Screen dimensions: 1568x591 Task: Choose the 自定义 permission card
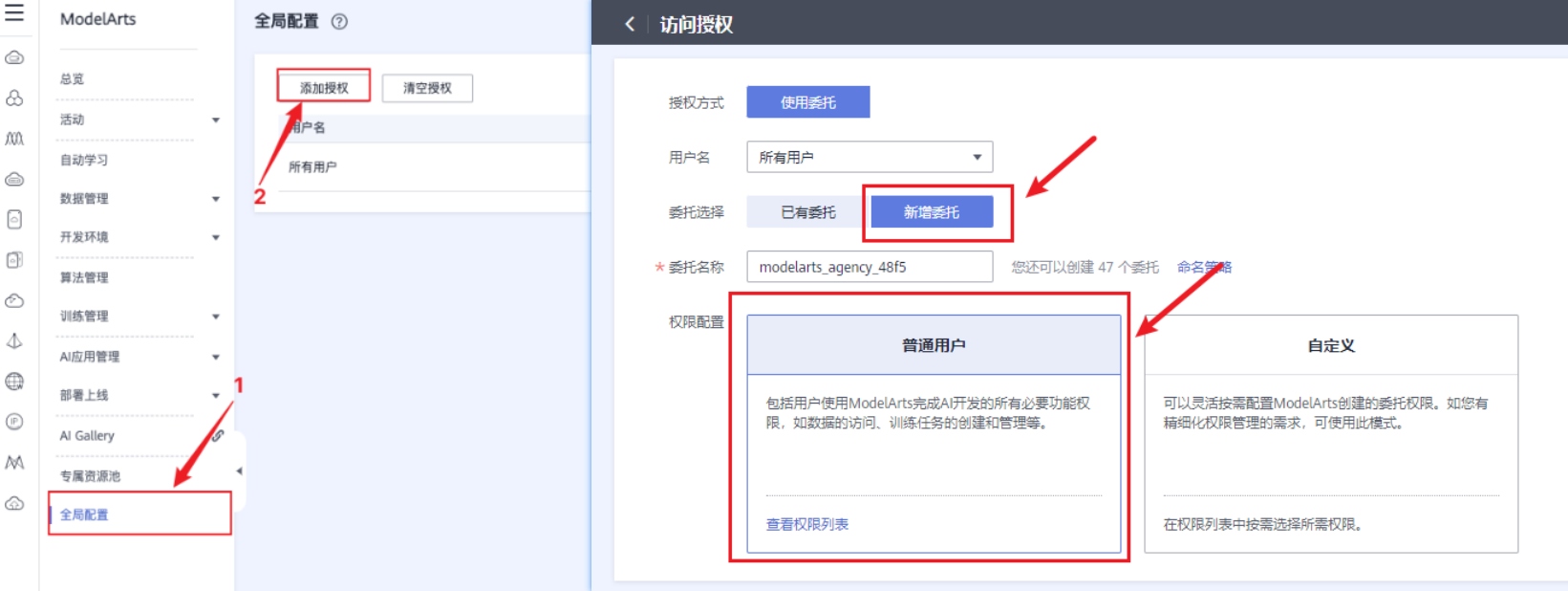(1331, 434)
